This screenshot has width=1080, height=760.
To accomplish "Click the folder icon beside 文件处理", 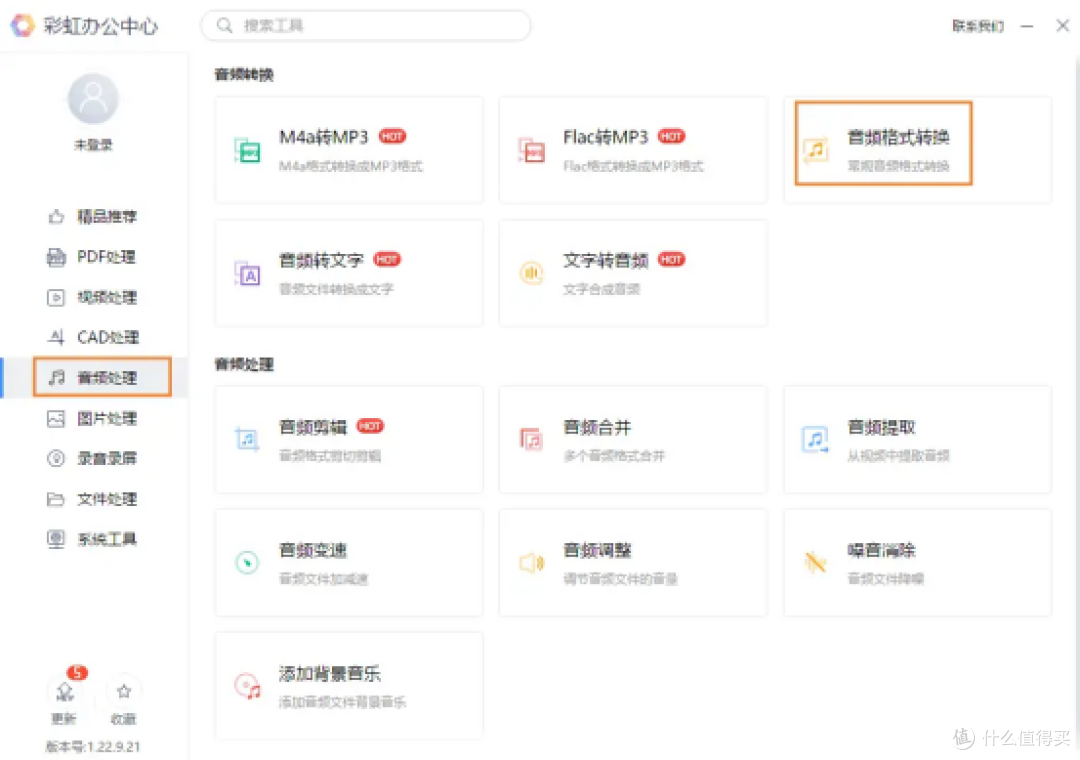I will pyautogui.click(x=56, y=499).
